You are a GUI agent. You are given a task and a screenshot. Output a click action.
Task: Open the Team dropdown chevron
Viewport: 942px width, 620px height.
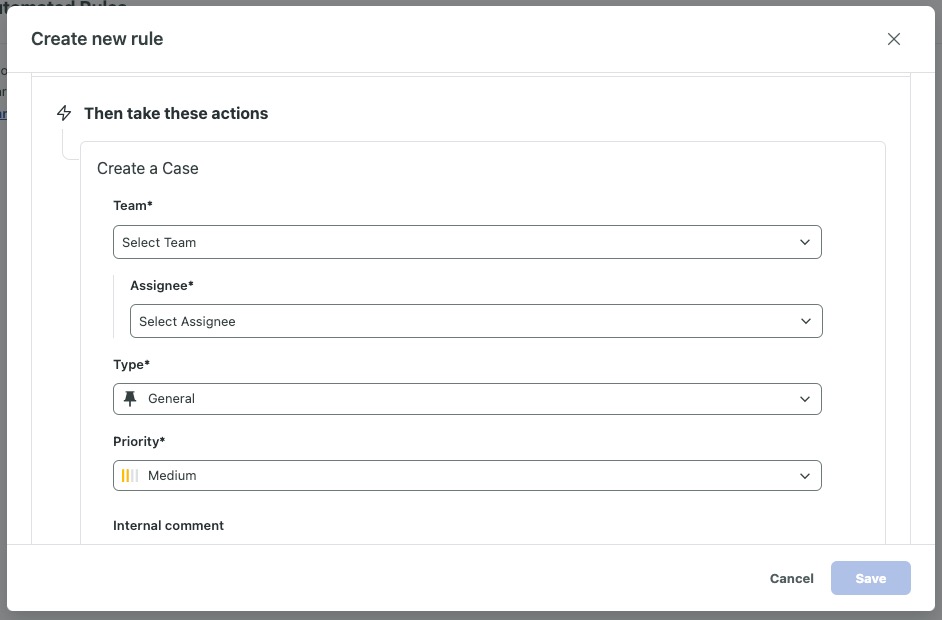coord(805,242)
